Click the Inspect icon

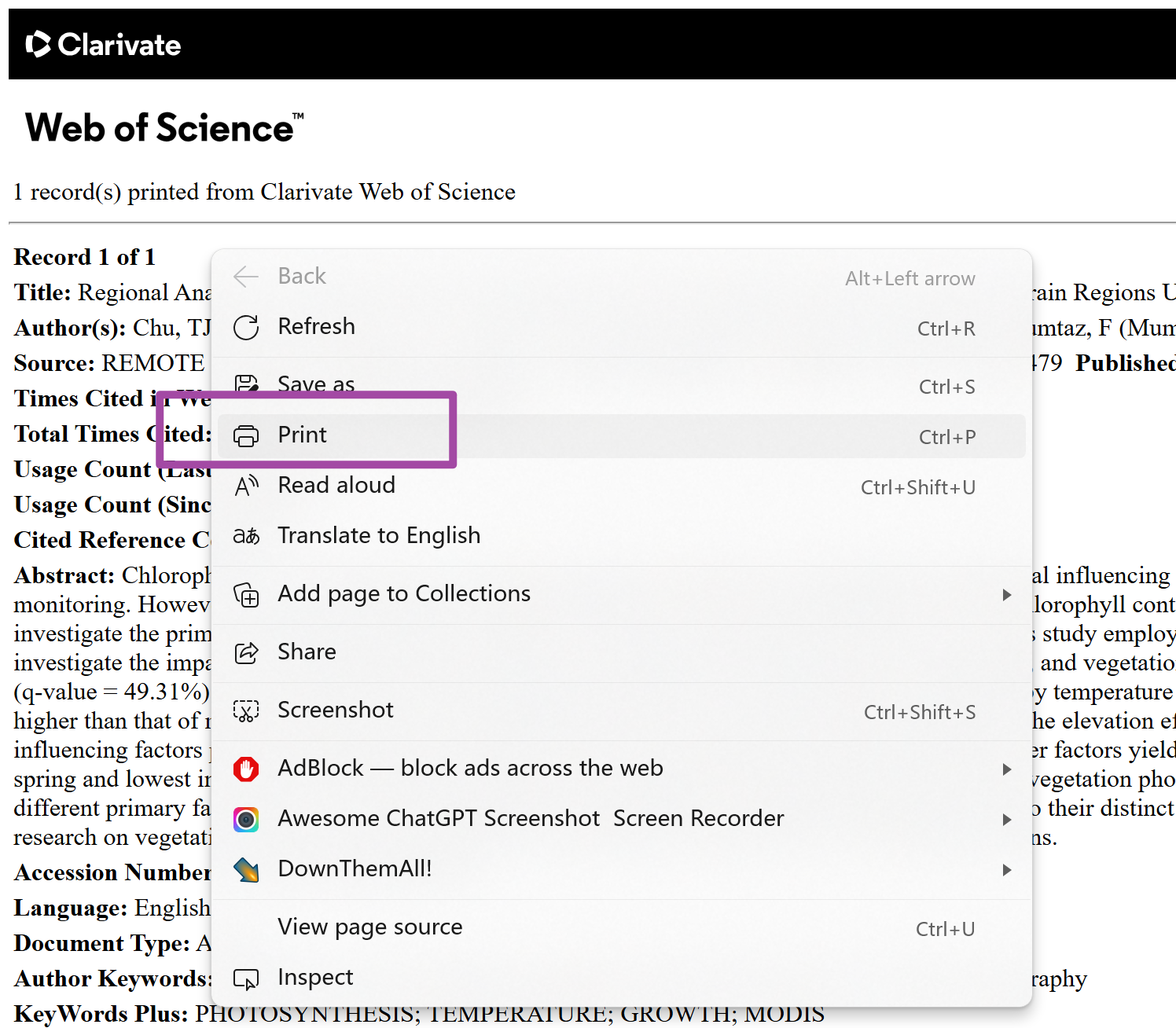[x=246, y=978]
